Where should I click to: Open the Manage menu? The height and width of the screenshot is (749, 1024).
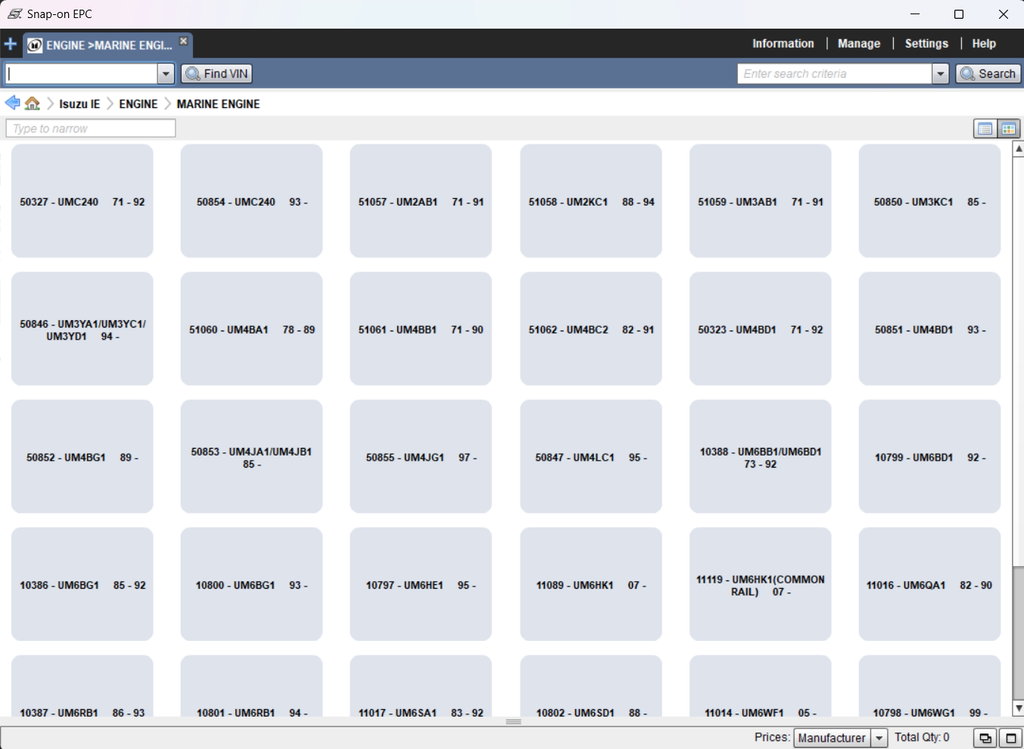click(859, 44)
